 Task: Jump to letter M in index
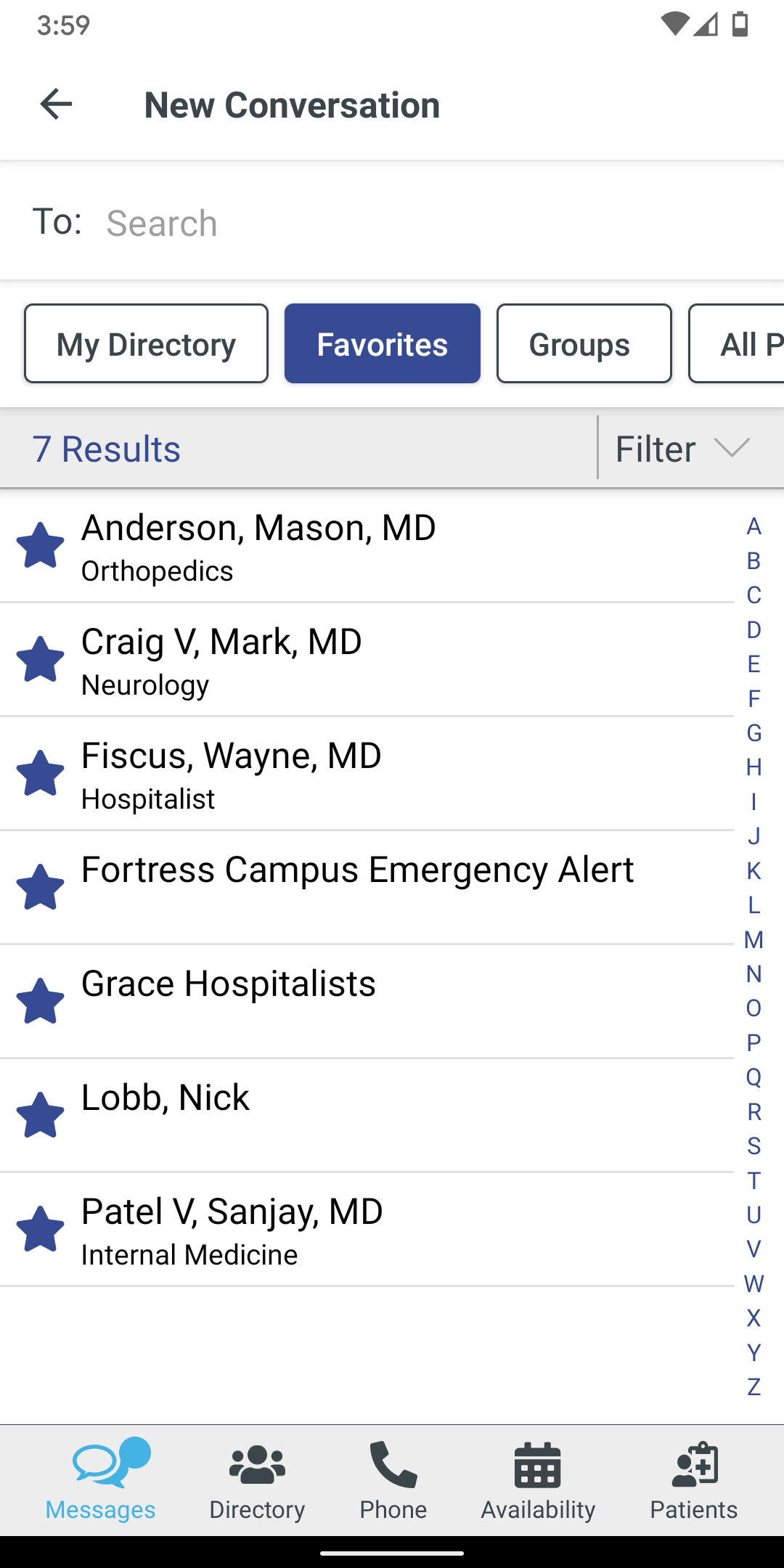(754, 939)
